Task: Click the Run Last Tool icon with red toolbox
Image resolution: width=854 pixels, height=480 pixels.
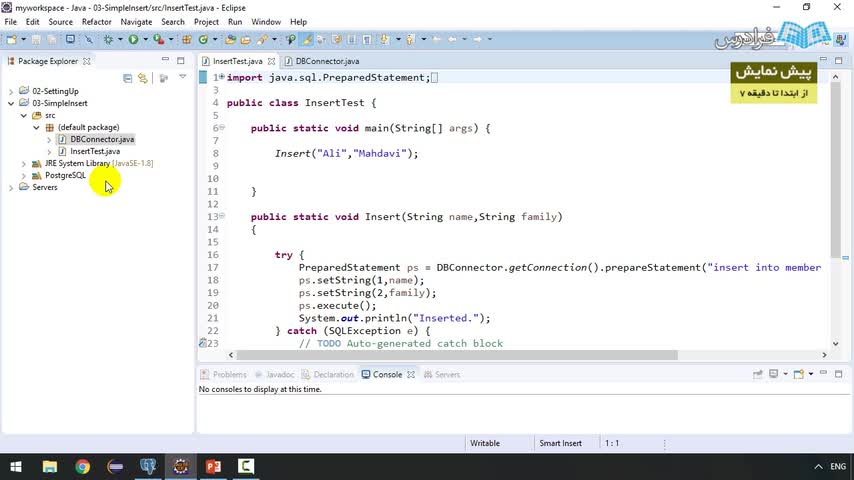Action: (158, 39)
